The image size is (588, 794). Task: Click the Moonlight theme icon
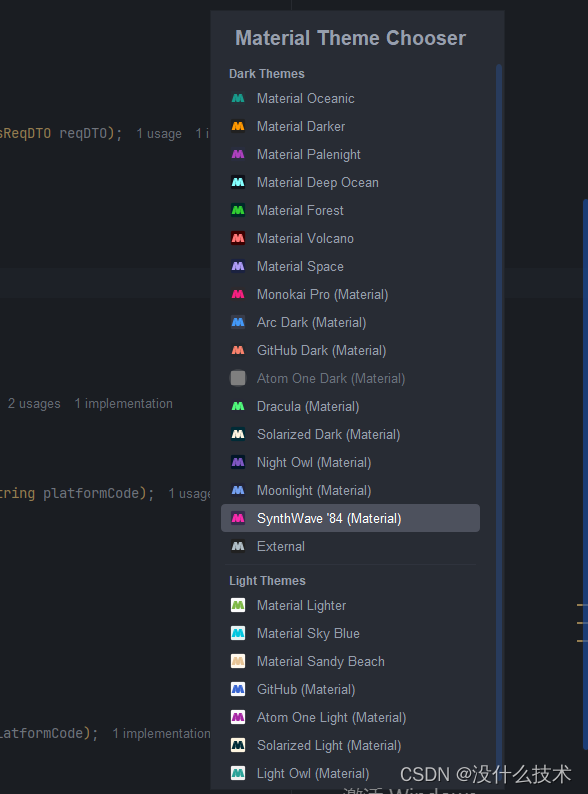[x=238, y=490]
